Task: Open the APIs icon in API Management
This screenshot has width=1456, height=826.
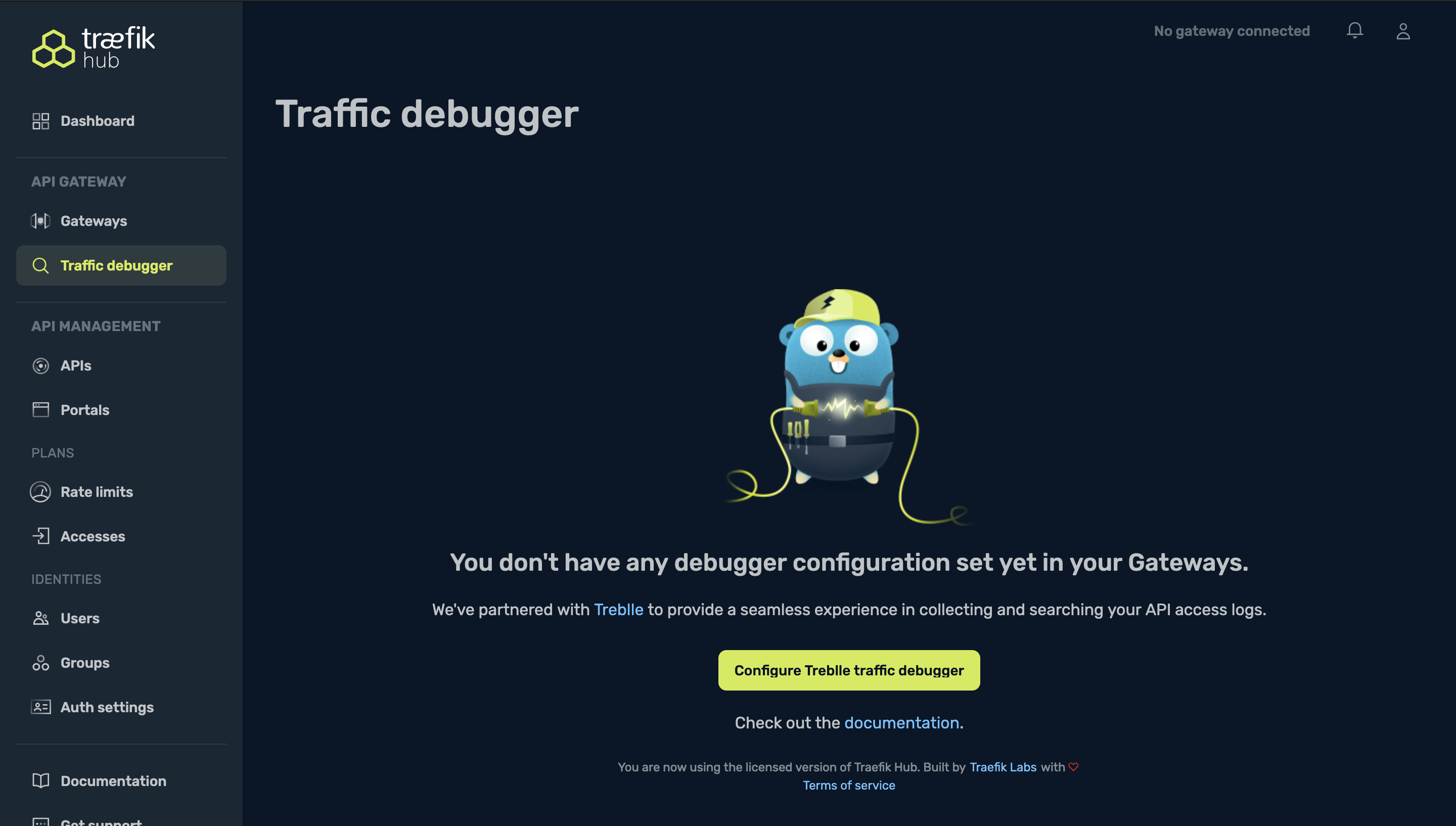Action: click(x=39, y=365)
